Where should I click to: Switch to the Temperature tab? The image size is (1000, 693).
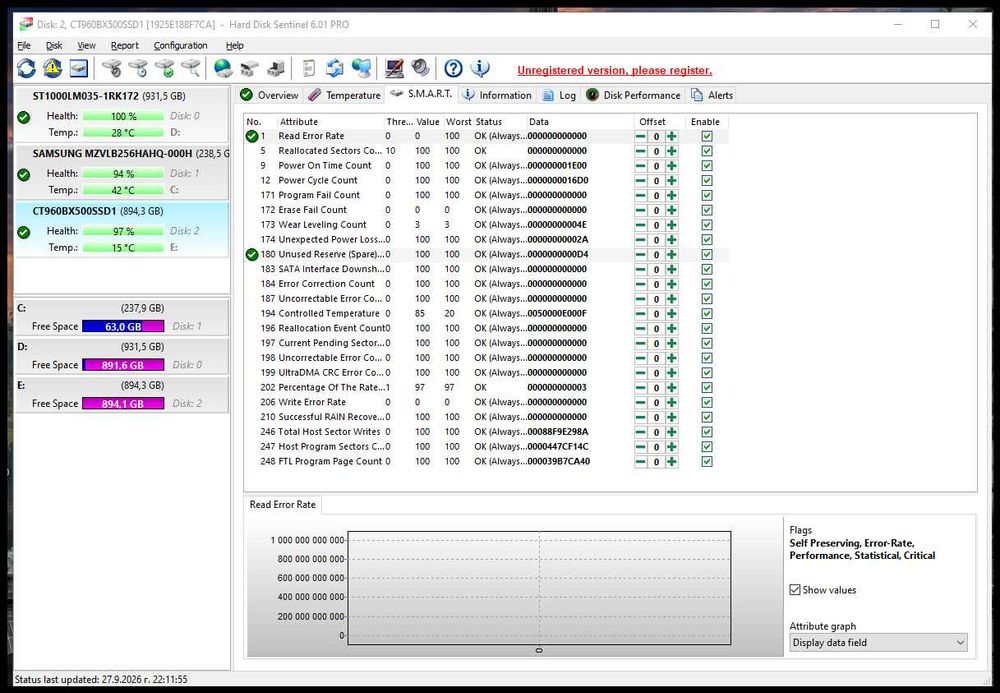coord(344,95)
